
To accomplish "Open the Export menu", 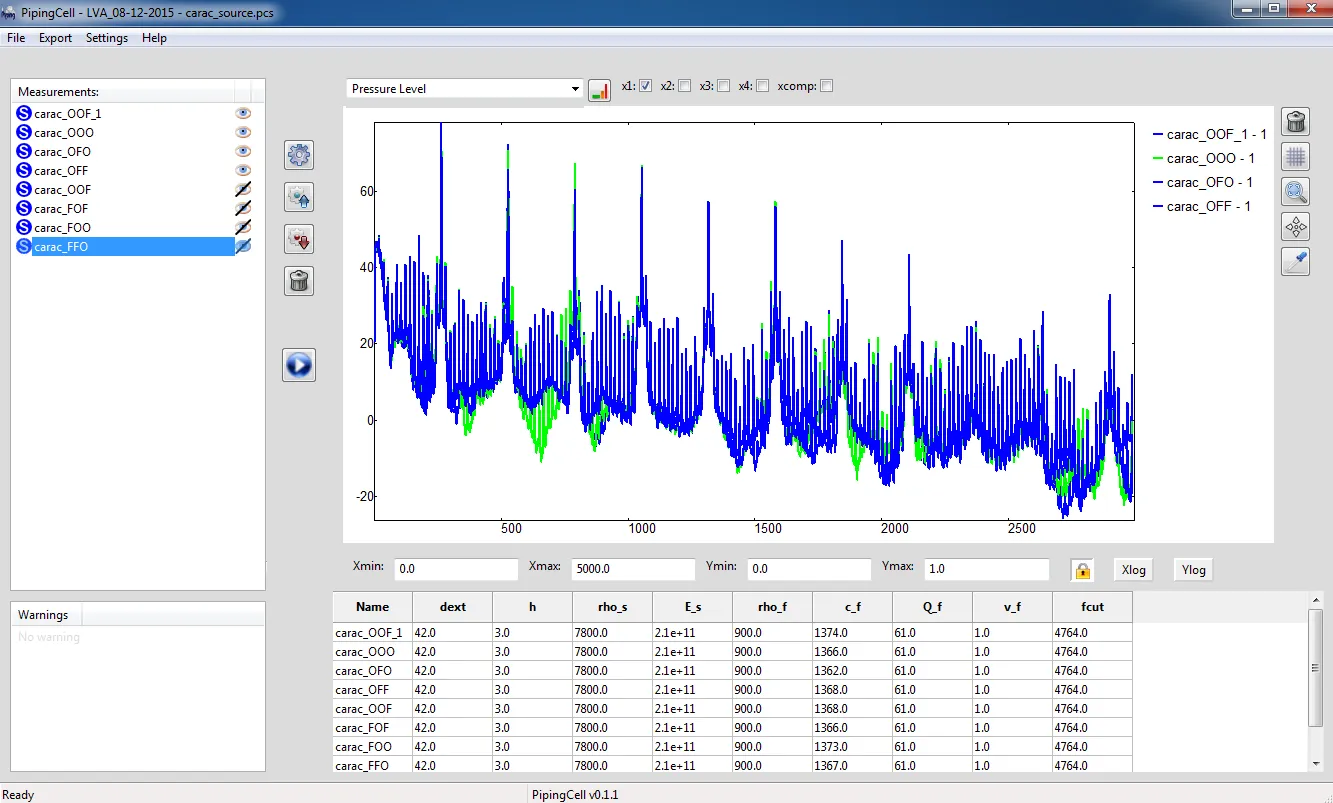I will 55,38.
